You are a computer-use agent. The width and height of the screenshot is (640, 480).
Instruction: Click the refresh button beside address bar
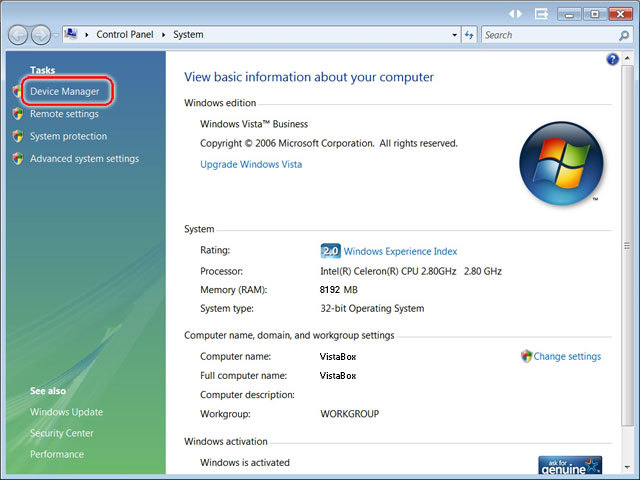pyautogui.click(x=469, y=35)
